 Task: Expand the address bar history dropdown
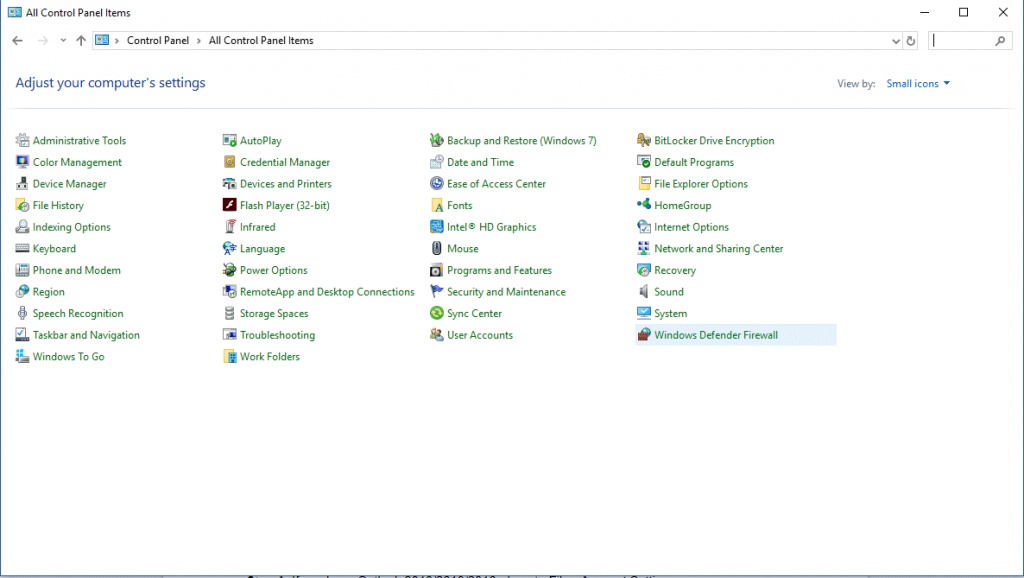[895, 40]
